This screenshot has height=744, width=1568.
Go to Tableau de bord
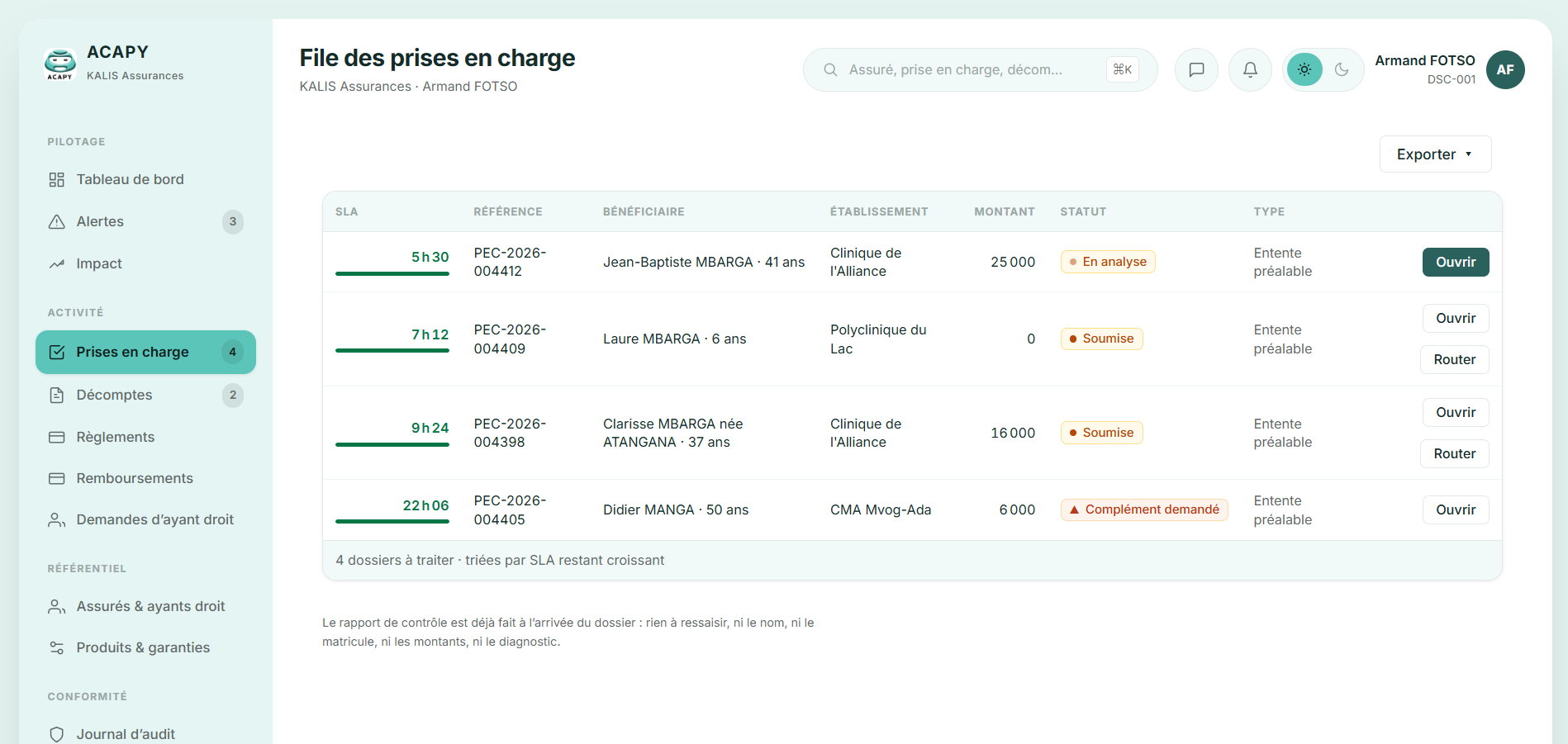145,179
